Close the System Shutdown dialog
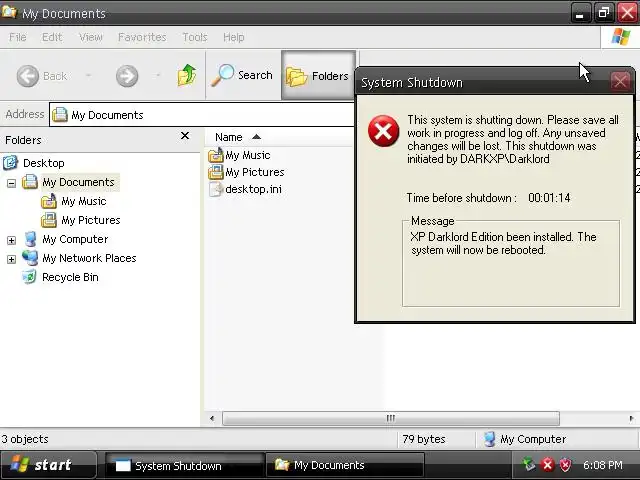This screenshot has height=480, width=640. (x=620, y=82)
